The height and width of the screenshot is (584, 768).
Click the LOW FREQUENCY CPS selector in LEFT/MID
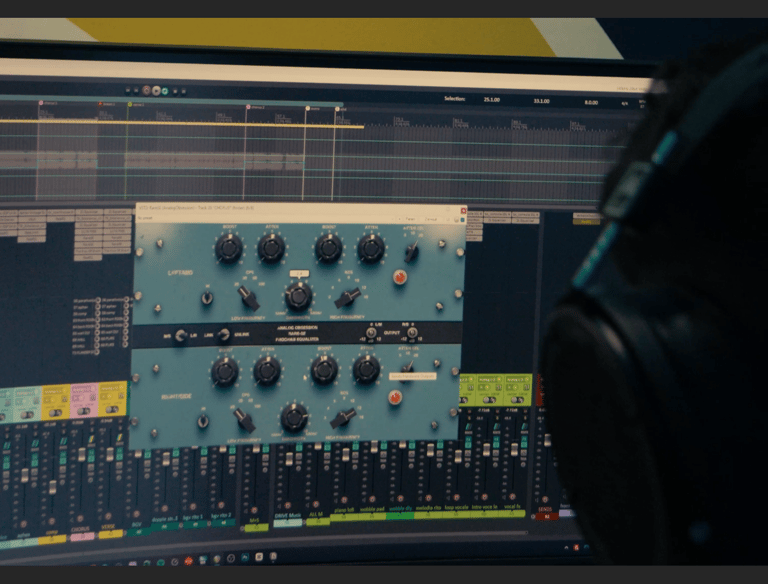(248, 298)
